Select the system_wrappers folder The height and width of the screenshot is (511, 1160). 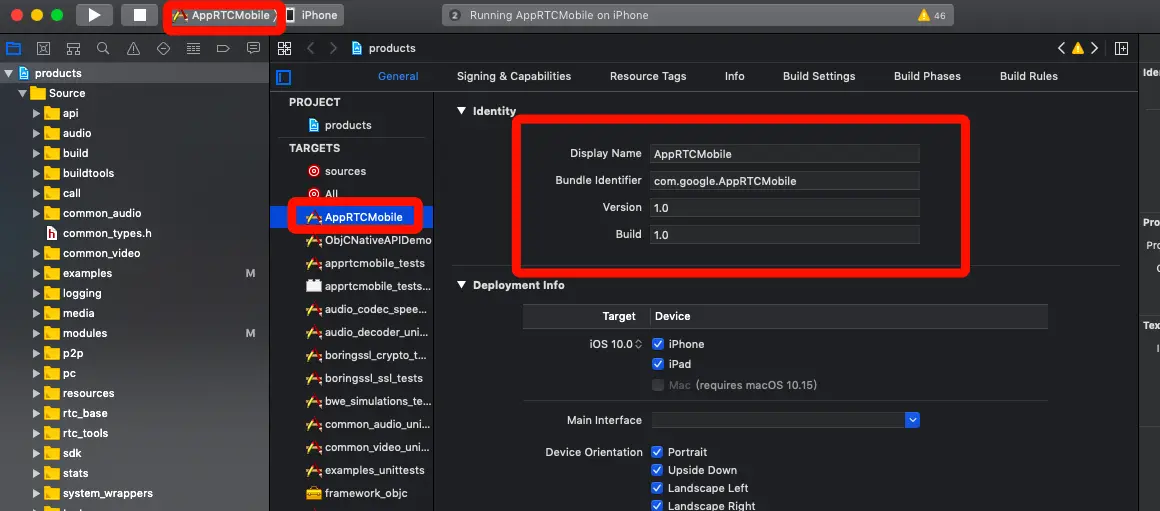[x=99, y=493]
